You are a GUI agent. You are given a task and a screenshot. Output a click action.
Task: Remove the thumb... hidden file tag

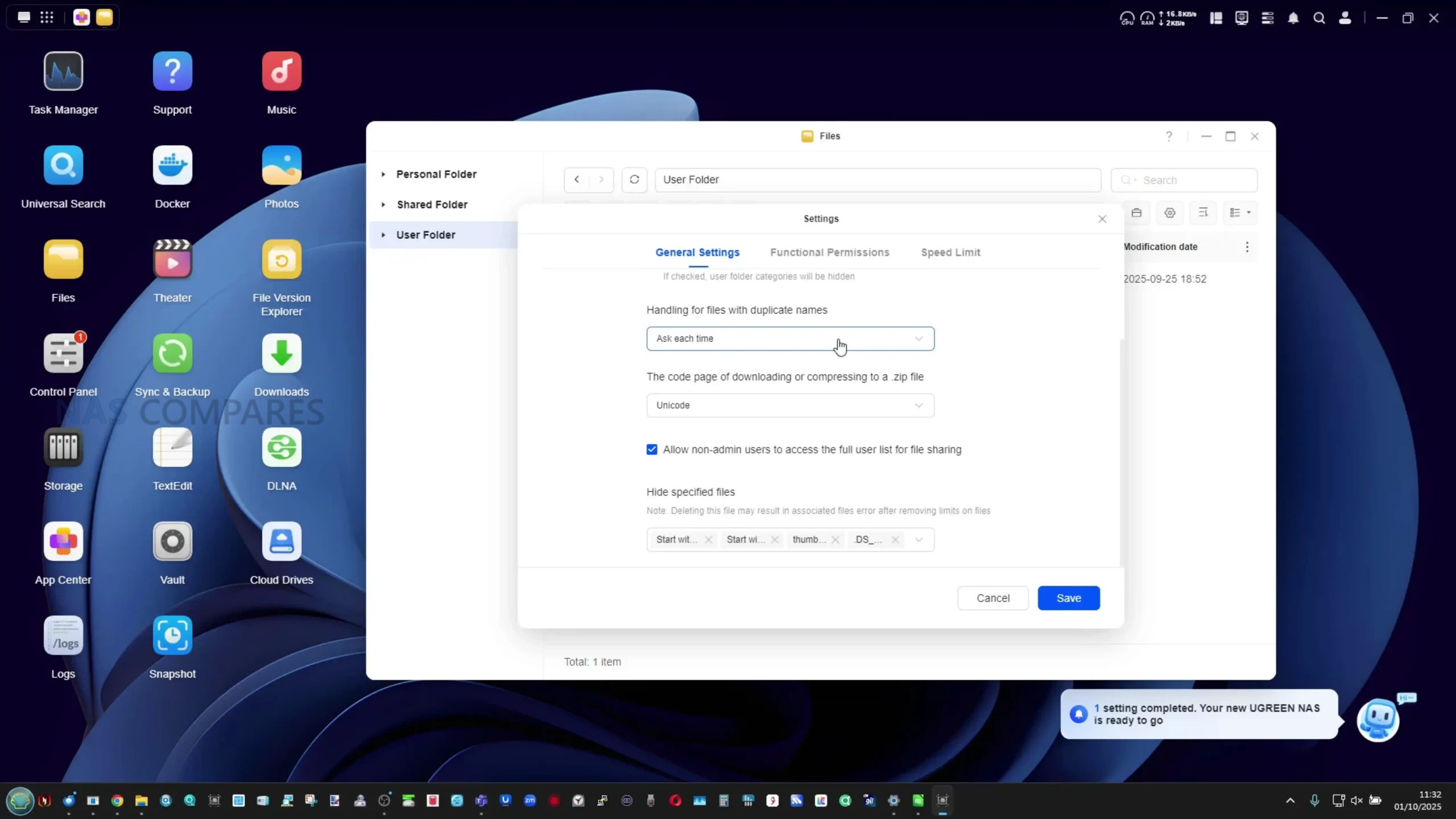pos(835,540)
